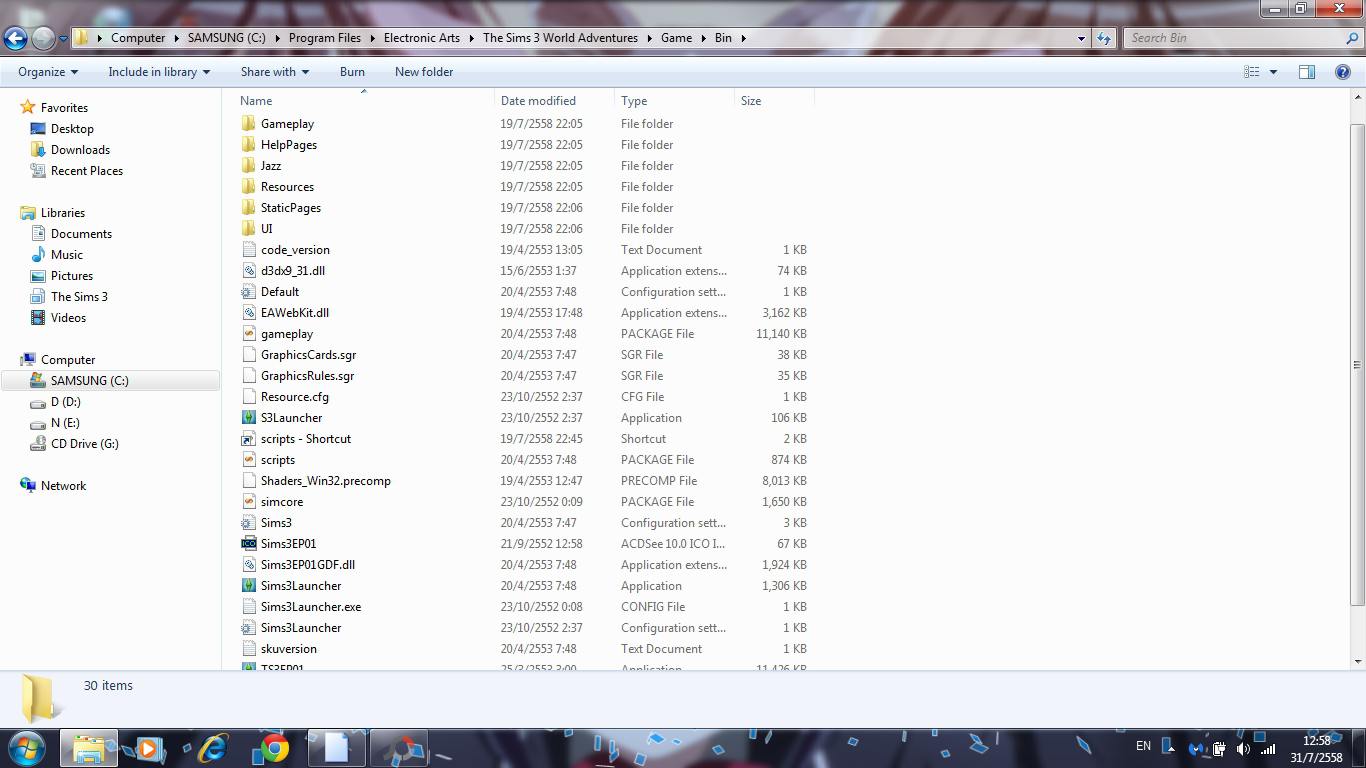
Task: Click Program Files in the address breadcrumb
Action: (x=325, y=38)
